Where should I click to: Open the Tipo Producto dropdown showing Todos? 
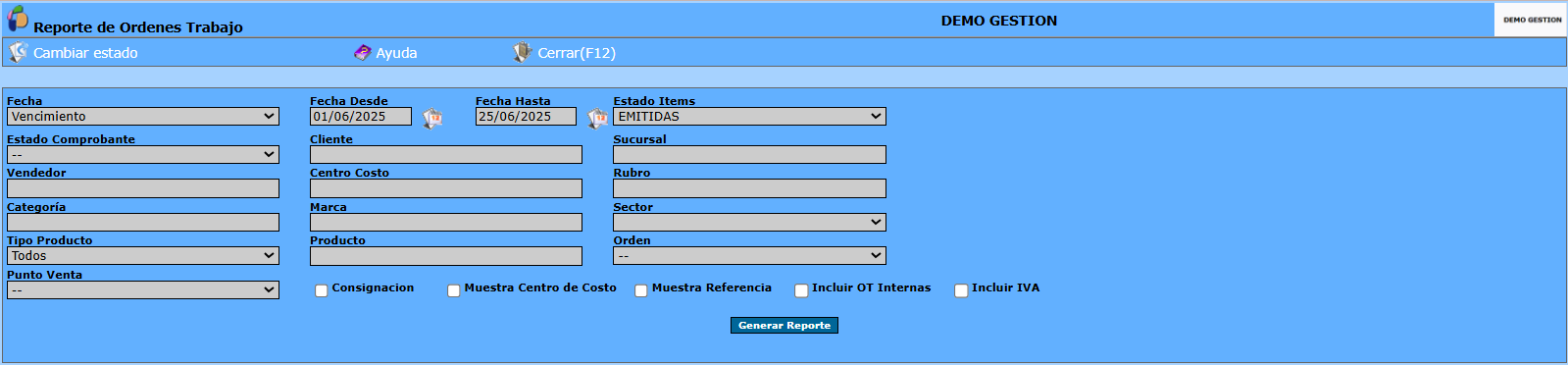point(143,255)
